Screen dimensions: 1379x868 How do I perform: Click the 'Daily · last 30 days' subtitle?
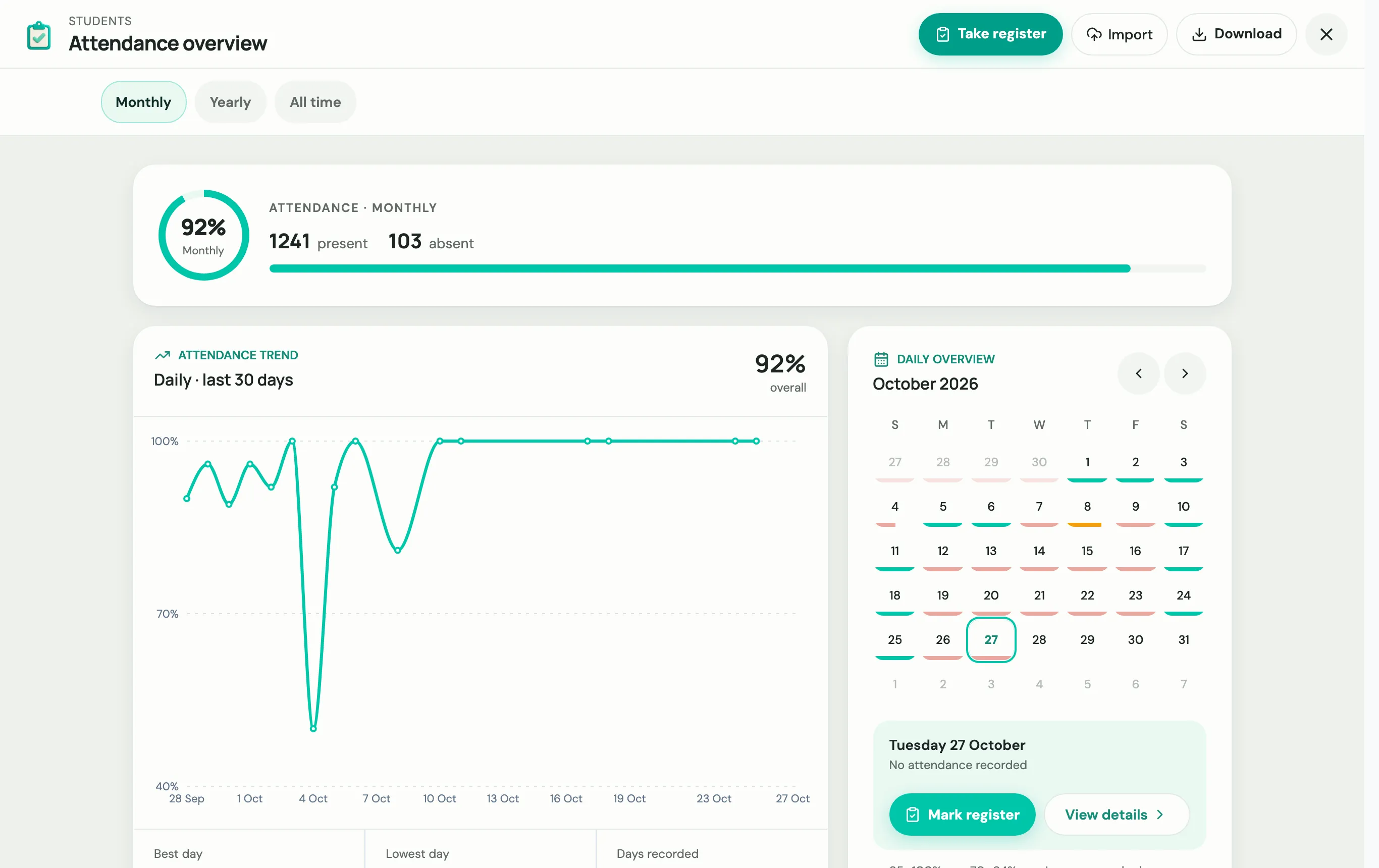click(x=223, y=379)
